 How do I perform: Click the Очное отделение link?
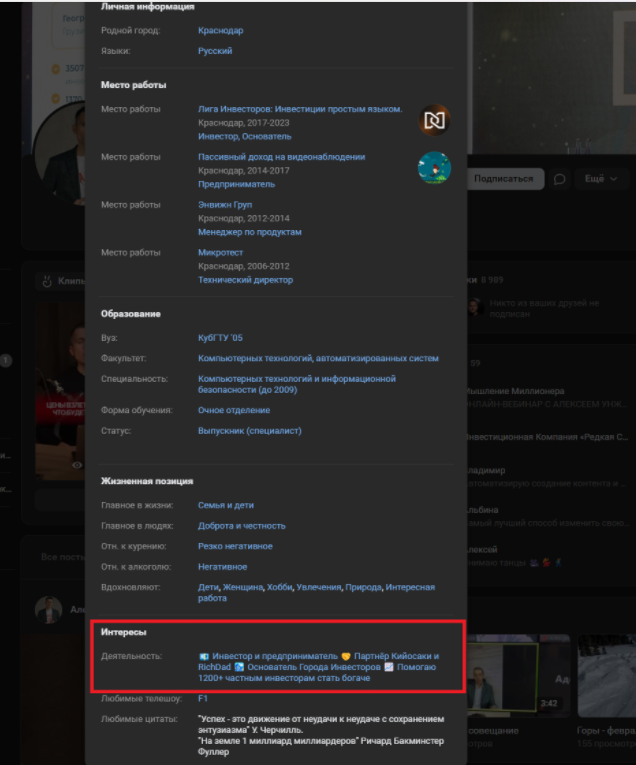(x=234, y=410)
